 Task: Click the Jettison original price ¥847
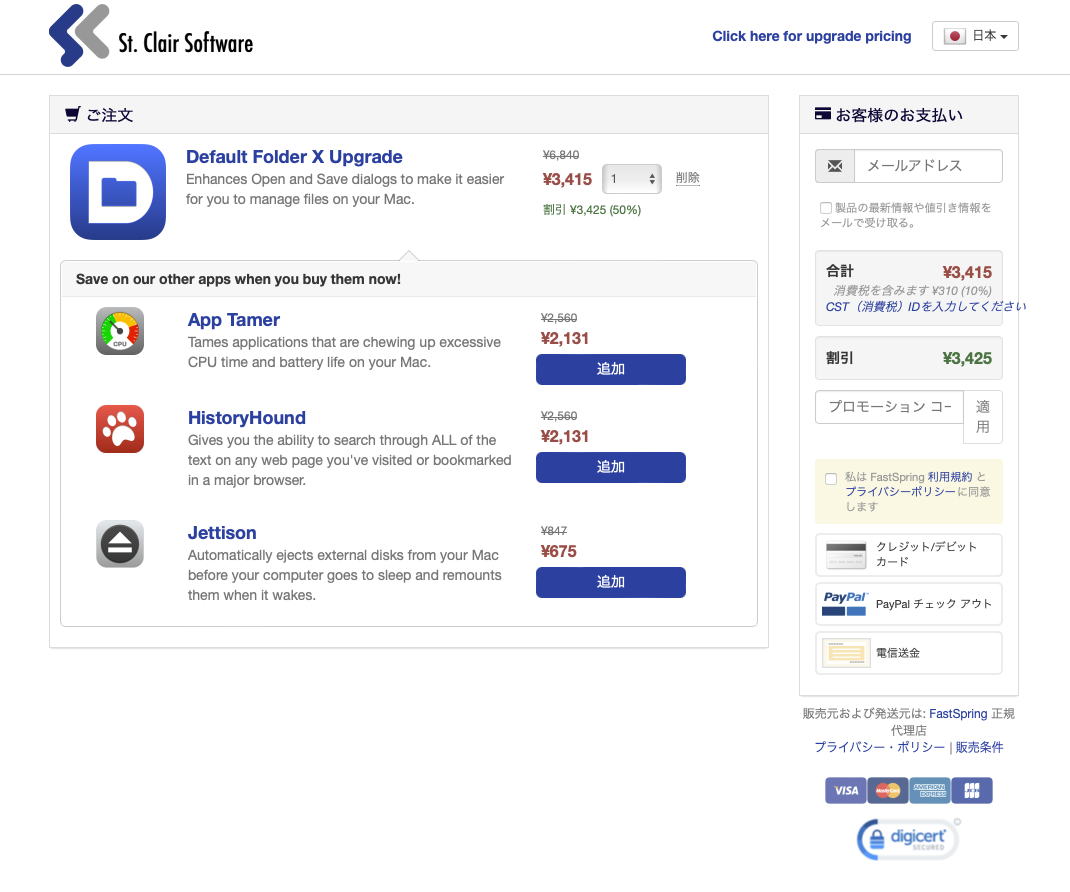click(553, 530)
